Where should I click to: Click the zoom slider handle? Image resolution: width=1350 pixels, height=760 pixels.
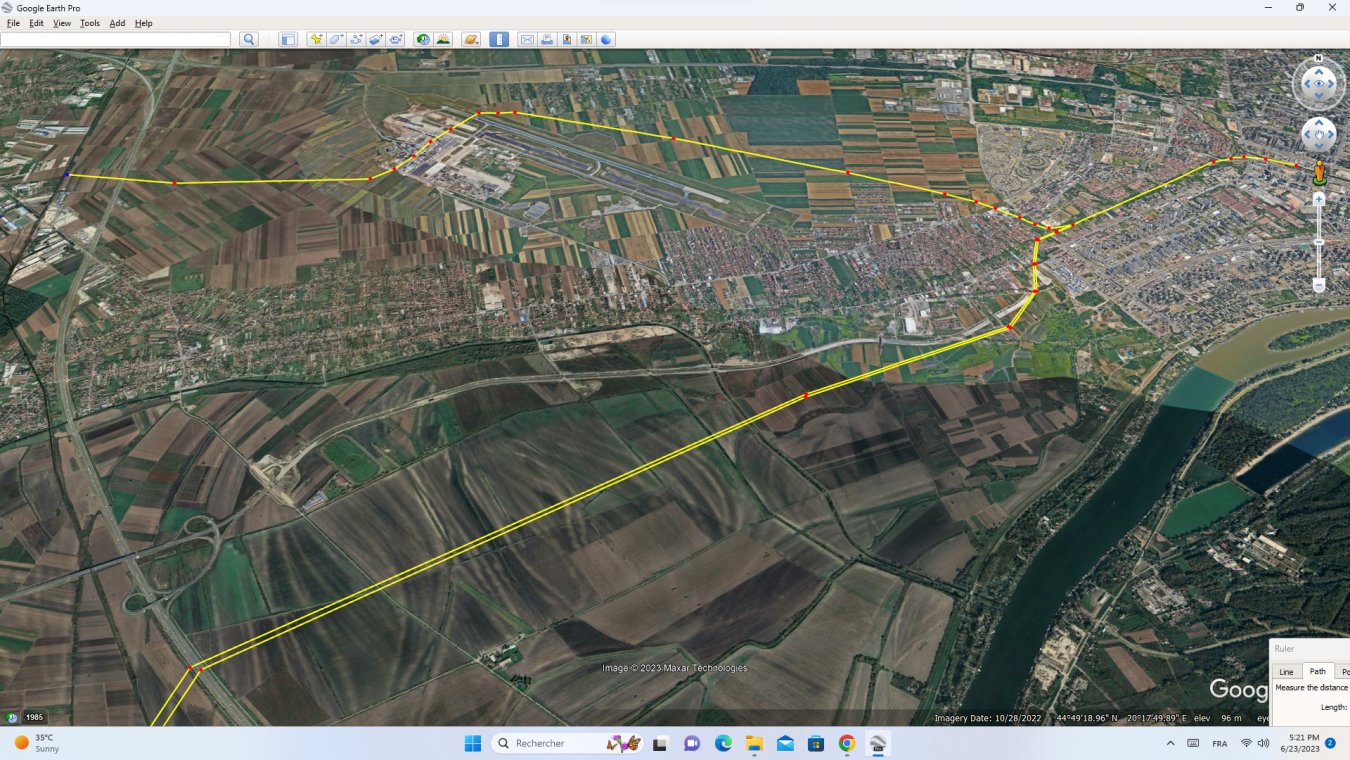click(1318, 242)
